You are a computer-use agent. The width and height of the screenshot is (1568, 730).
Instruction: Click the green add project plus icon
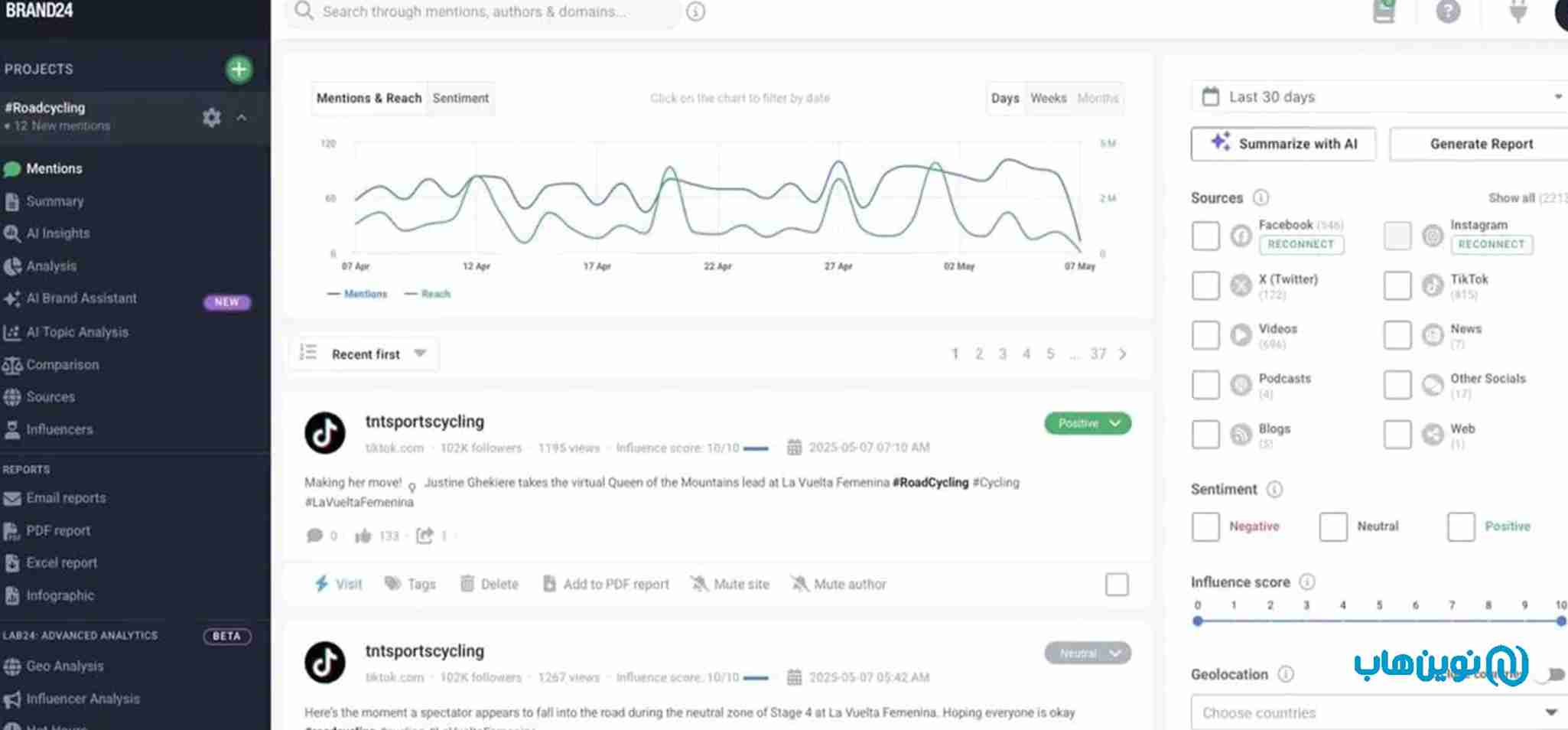[239, 70]
